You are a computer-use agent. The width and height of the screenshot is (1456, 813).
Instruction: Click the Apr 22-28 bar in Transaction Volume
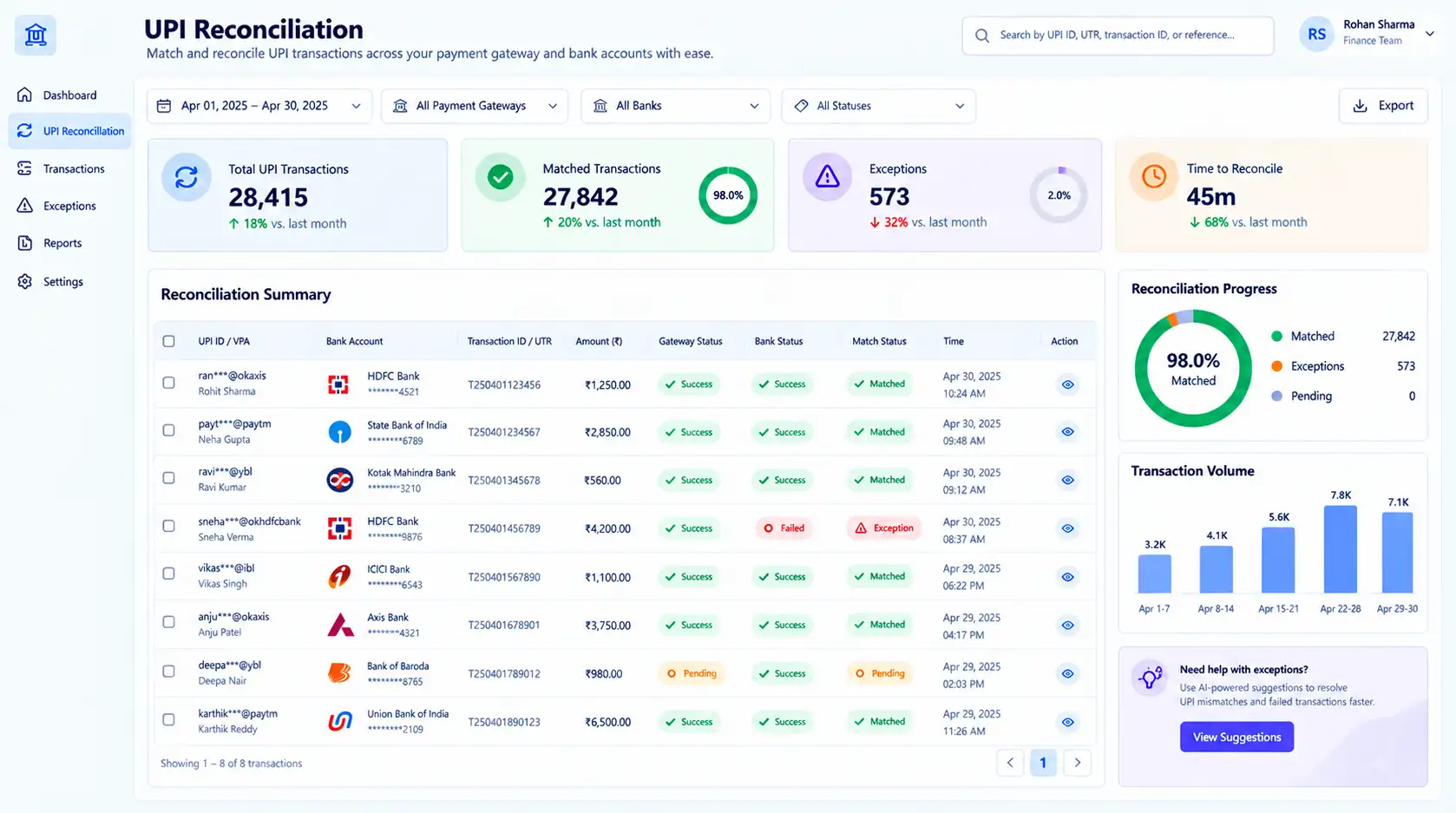coord(1340,548)
